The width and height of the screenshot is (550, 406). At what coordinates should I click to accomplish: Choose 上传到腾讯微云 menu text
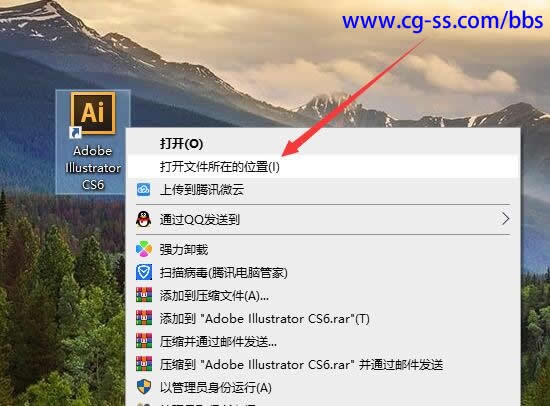coord(202,190)
